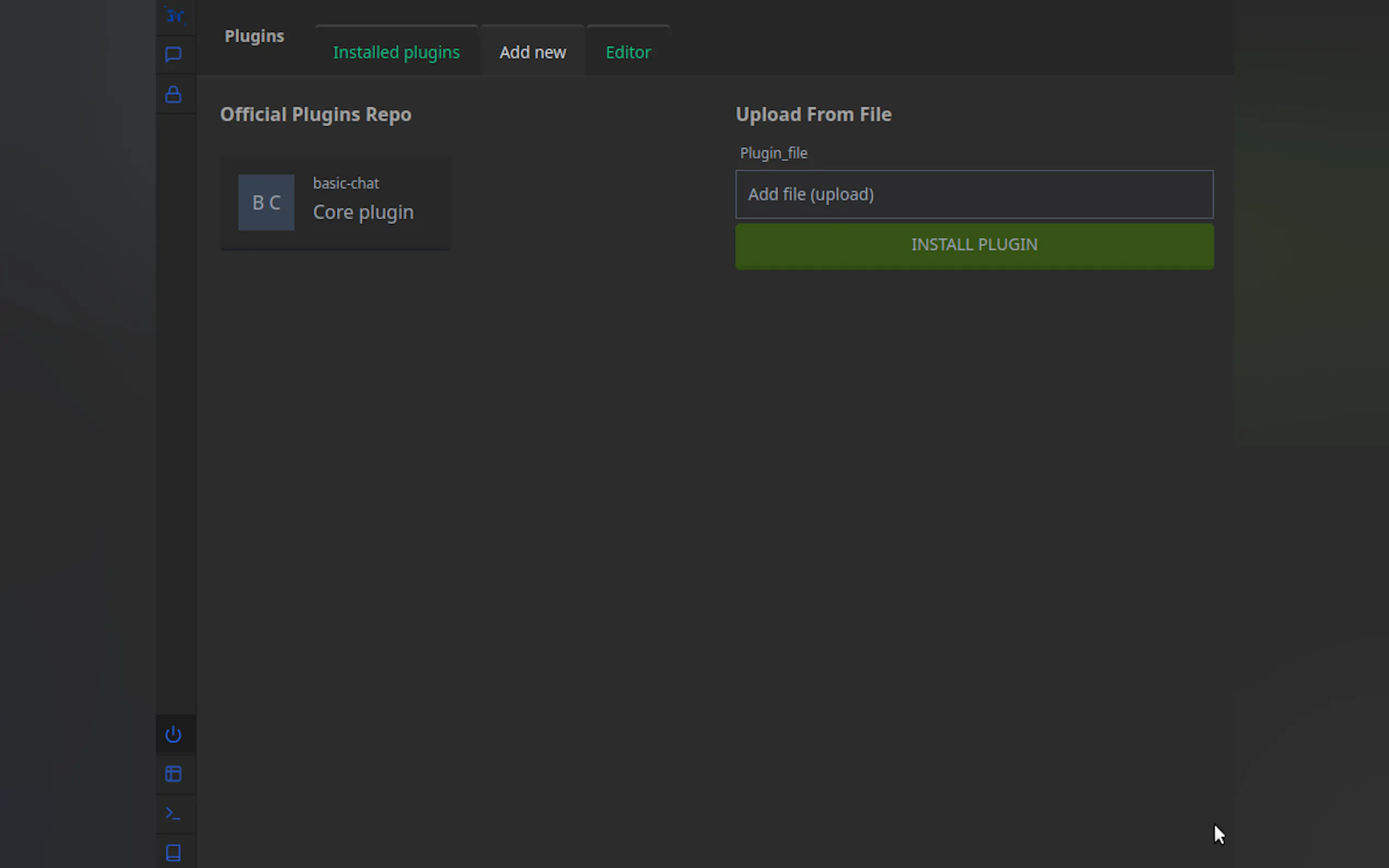Click the Plugin_file field label
The image size is (1389, 868).
773,153
